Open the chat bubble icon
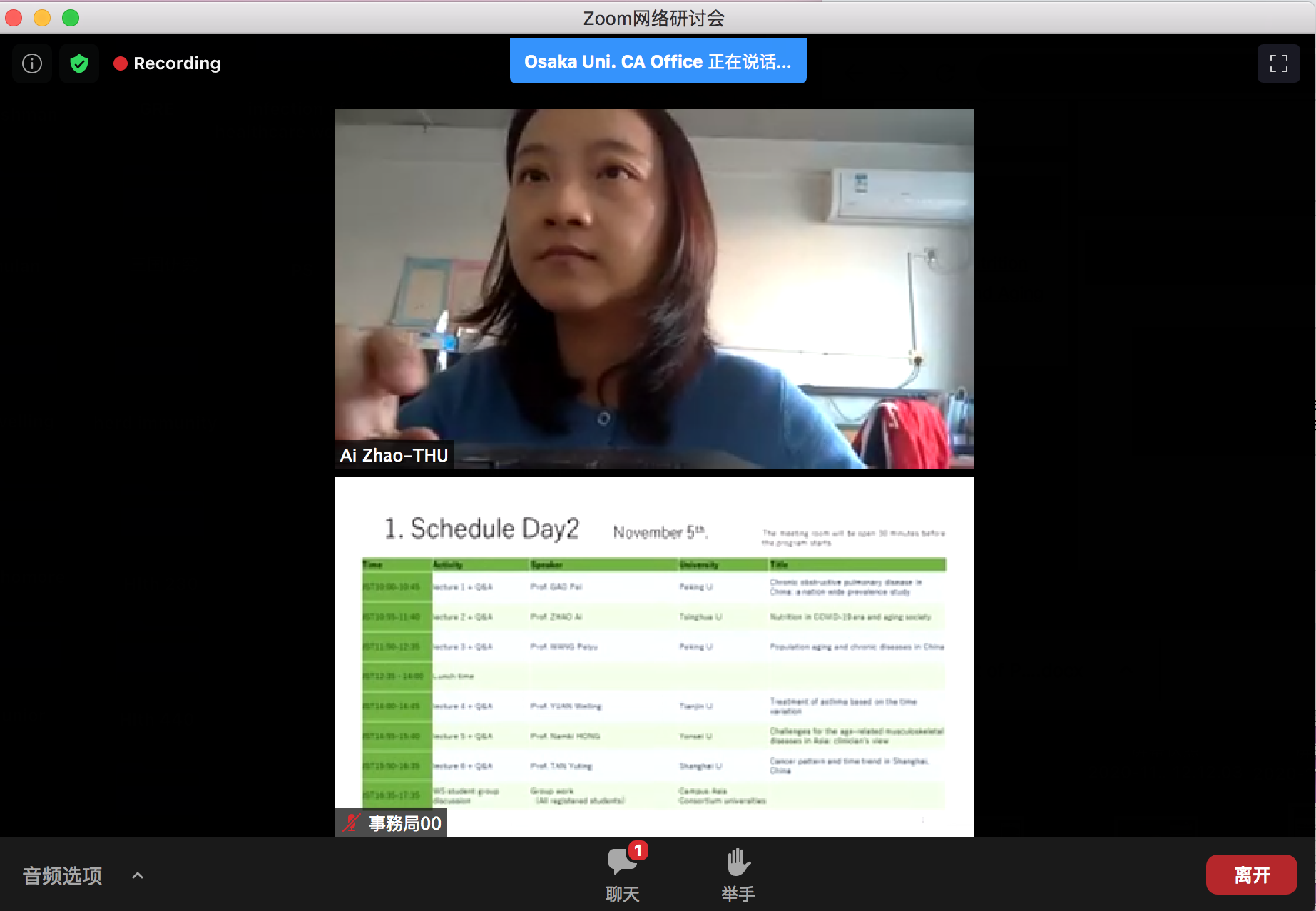Screen dimensions: 1316x911 [621, 862]
